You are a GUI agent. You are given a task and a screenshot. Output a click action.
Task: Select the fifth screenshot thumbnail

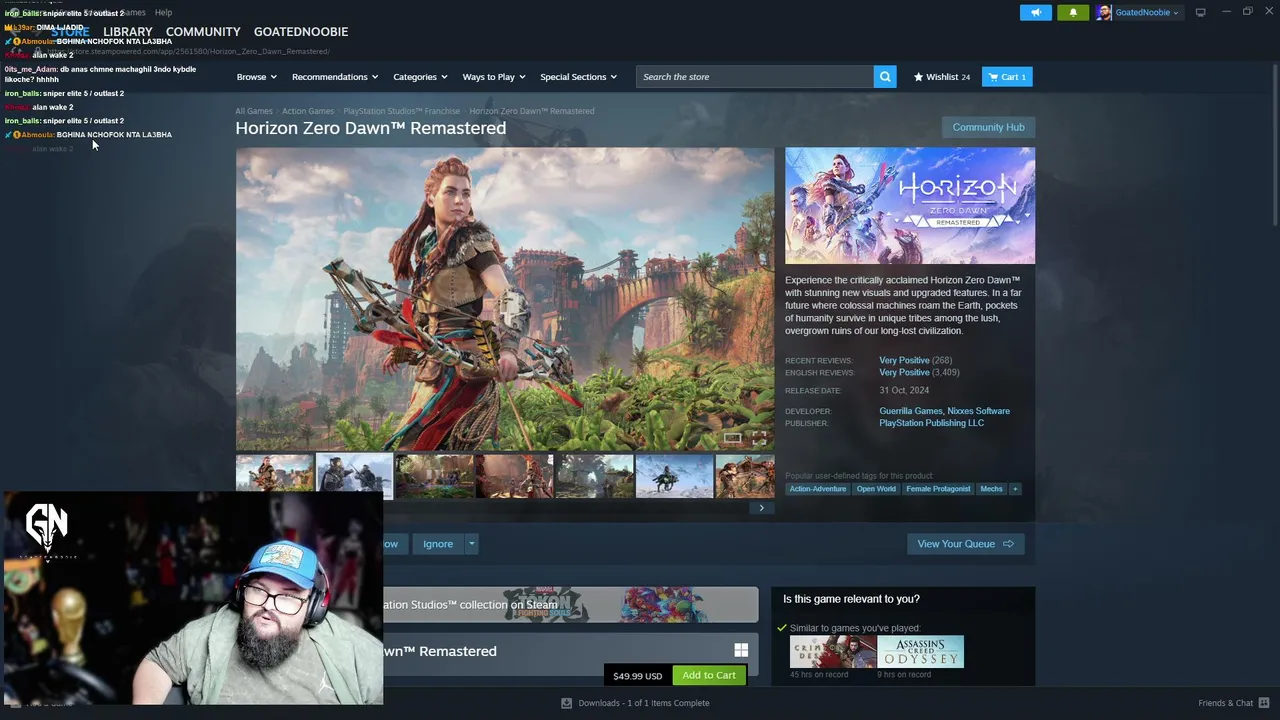pos(595,476)
